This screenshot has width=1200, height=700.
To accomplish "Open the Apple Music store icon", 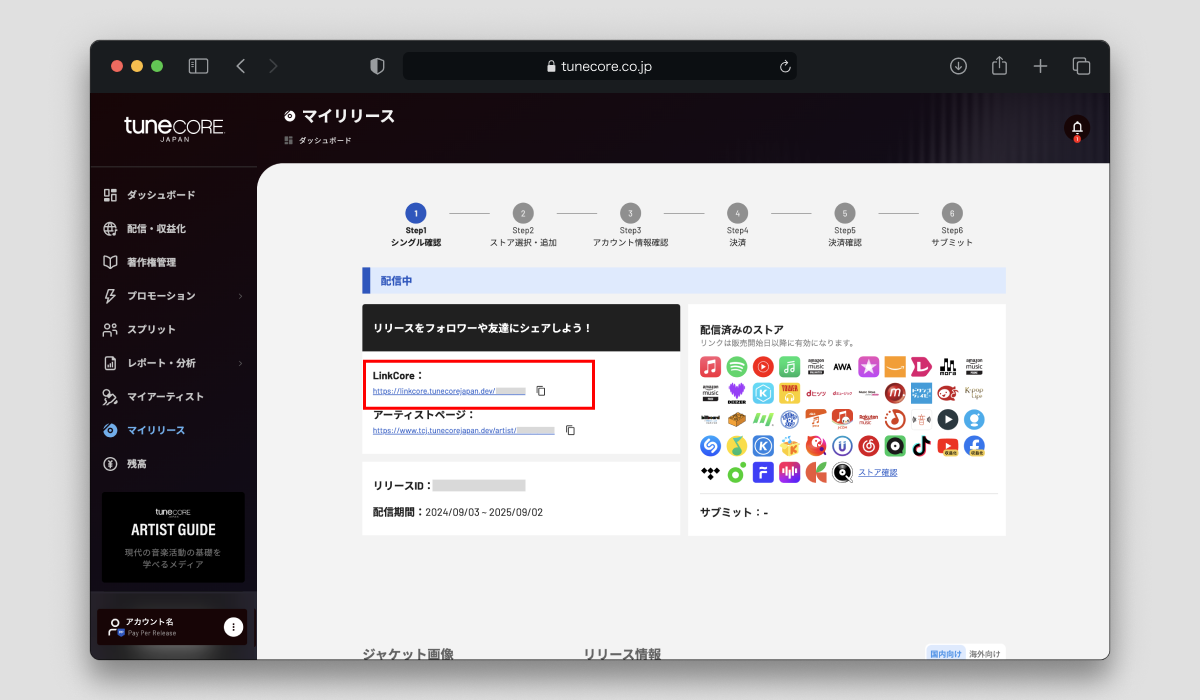I will 711,367.
